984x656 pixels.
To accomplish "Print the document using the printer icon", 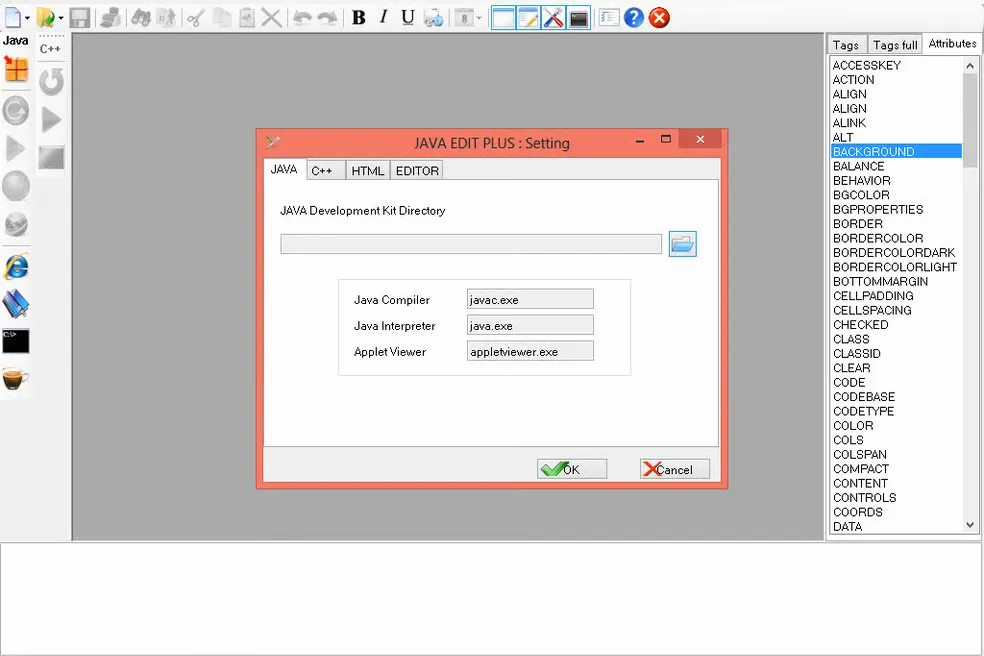I will click(x=109, y=17).
